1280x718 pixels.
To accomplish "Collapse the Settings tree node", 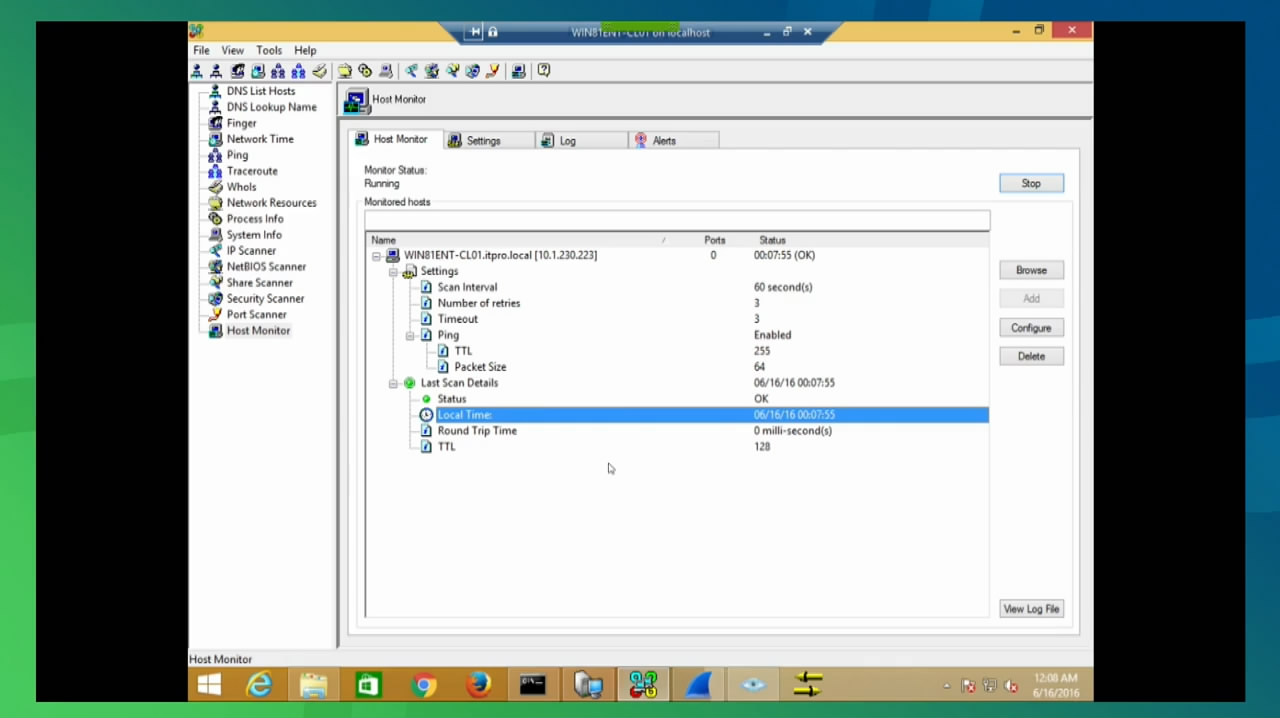I will point(393,272).
